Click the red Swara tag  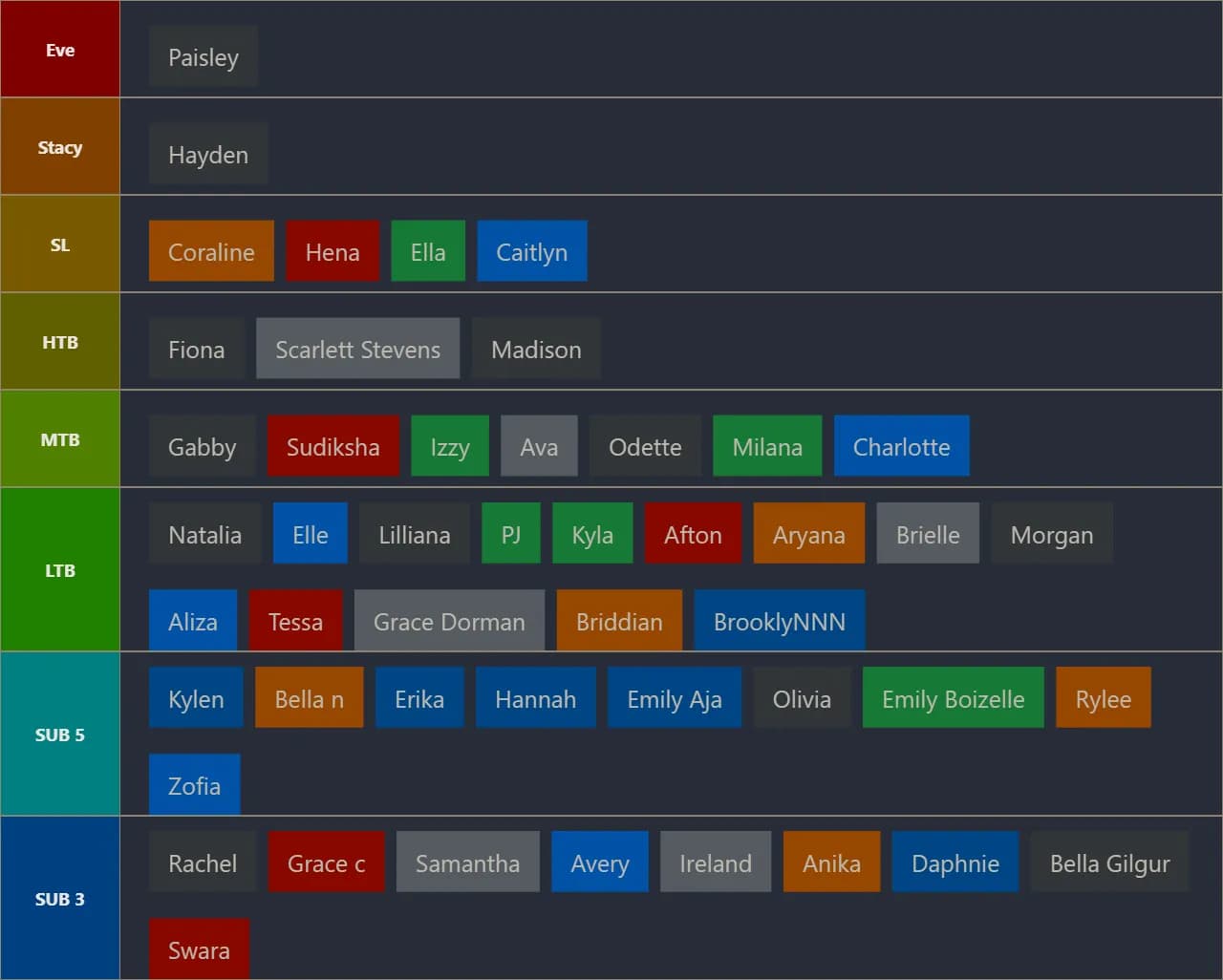[x=199, y=950]
